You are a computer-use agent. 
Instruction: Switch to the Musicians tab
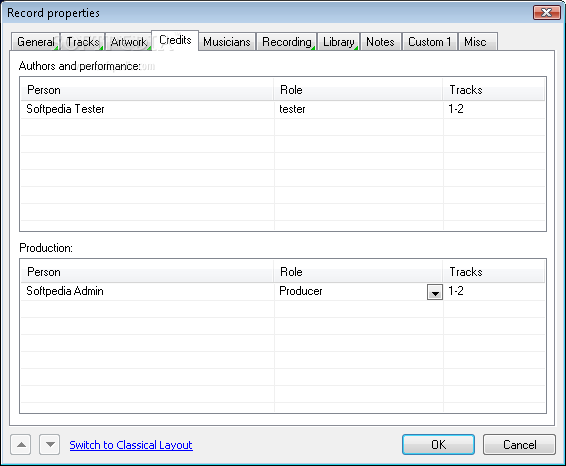pos(227,42)
